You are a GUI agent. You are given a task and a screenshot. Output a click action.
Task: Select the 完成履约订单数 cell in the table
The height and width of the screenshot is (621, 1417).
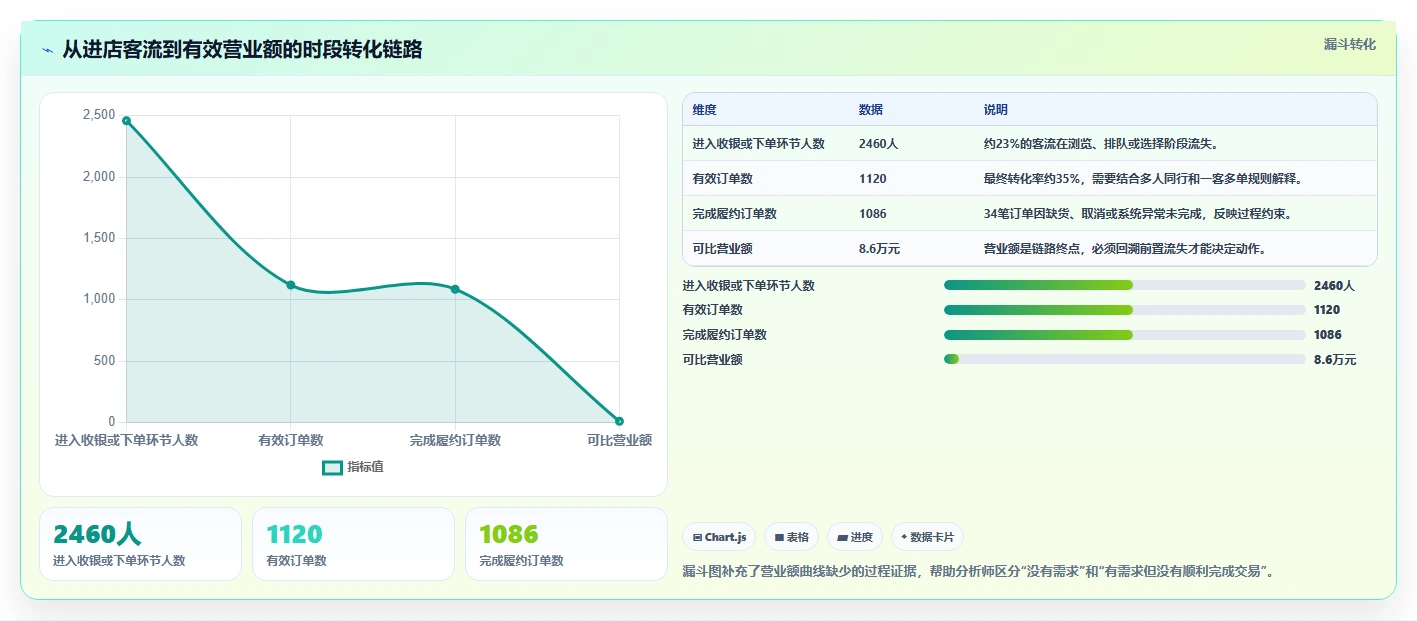[x=734, y=214]
